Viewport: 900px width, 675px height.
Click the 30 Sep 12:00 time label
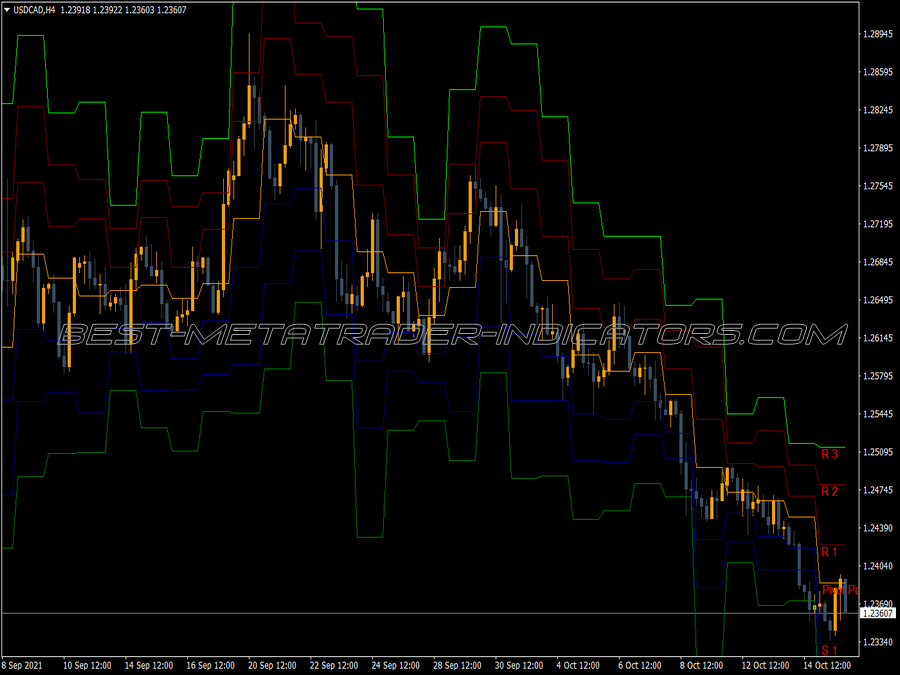pos(519,665)
